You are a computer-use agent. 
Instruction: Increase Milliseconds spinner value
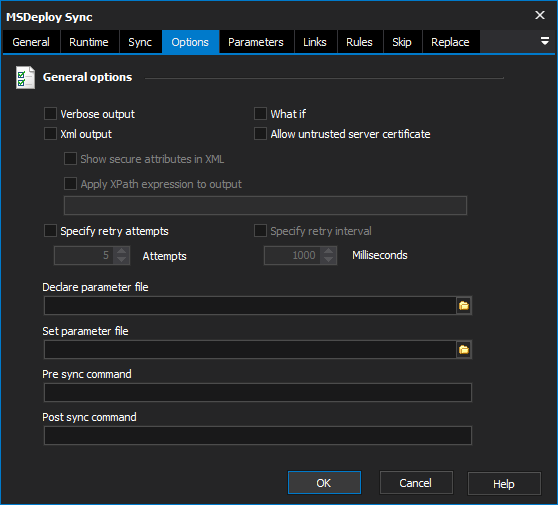[x=328, y=251]
